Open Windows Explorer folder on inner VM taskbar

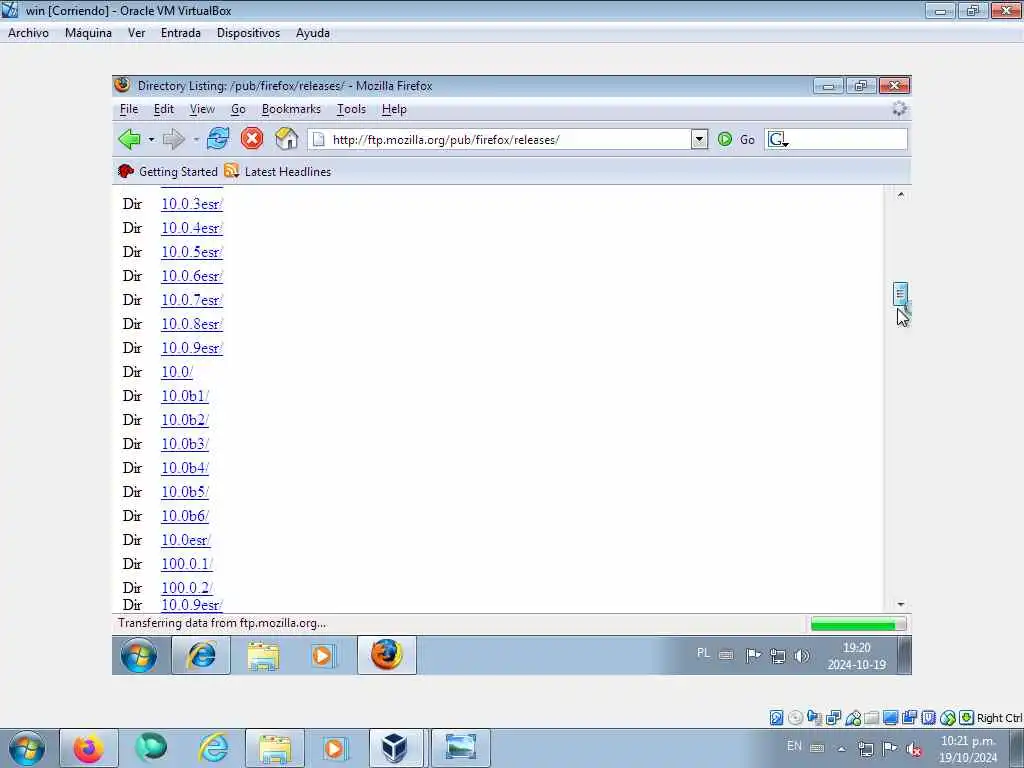tap(263, 655)
